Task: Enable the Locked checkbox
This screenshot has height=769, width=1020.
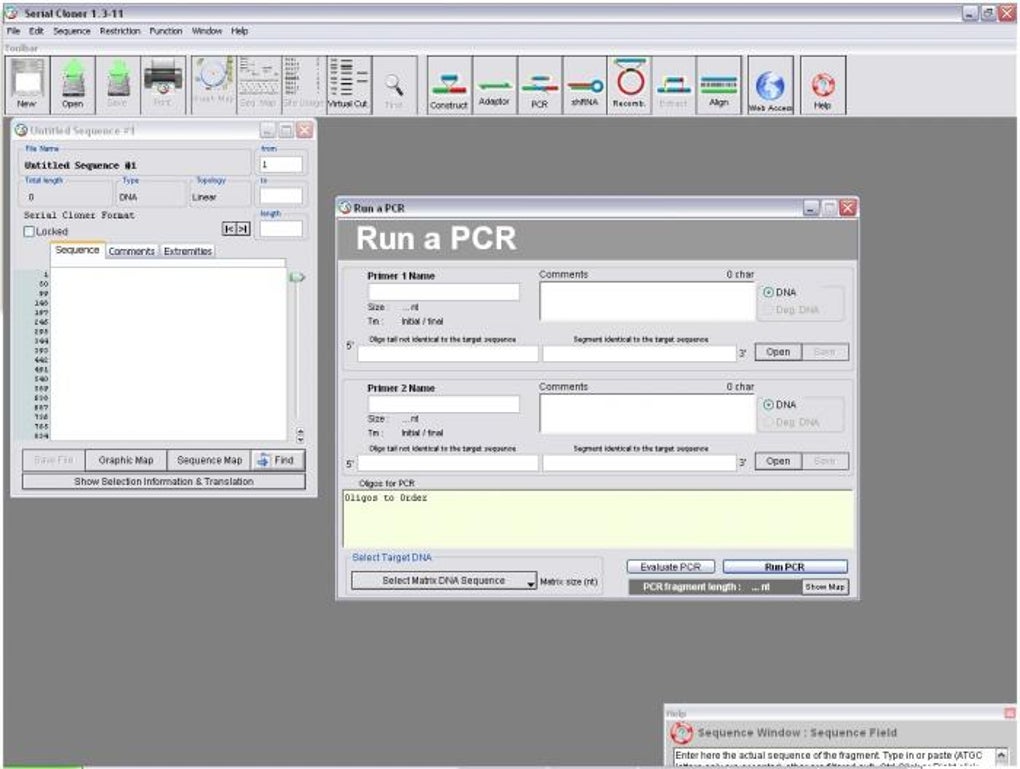Action: [x=29, y=231]
